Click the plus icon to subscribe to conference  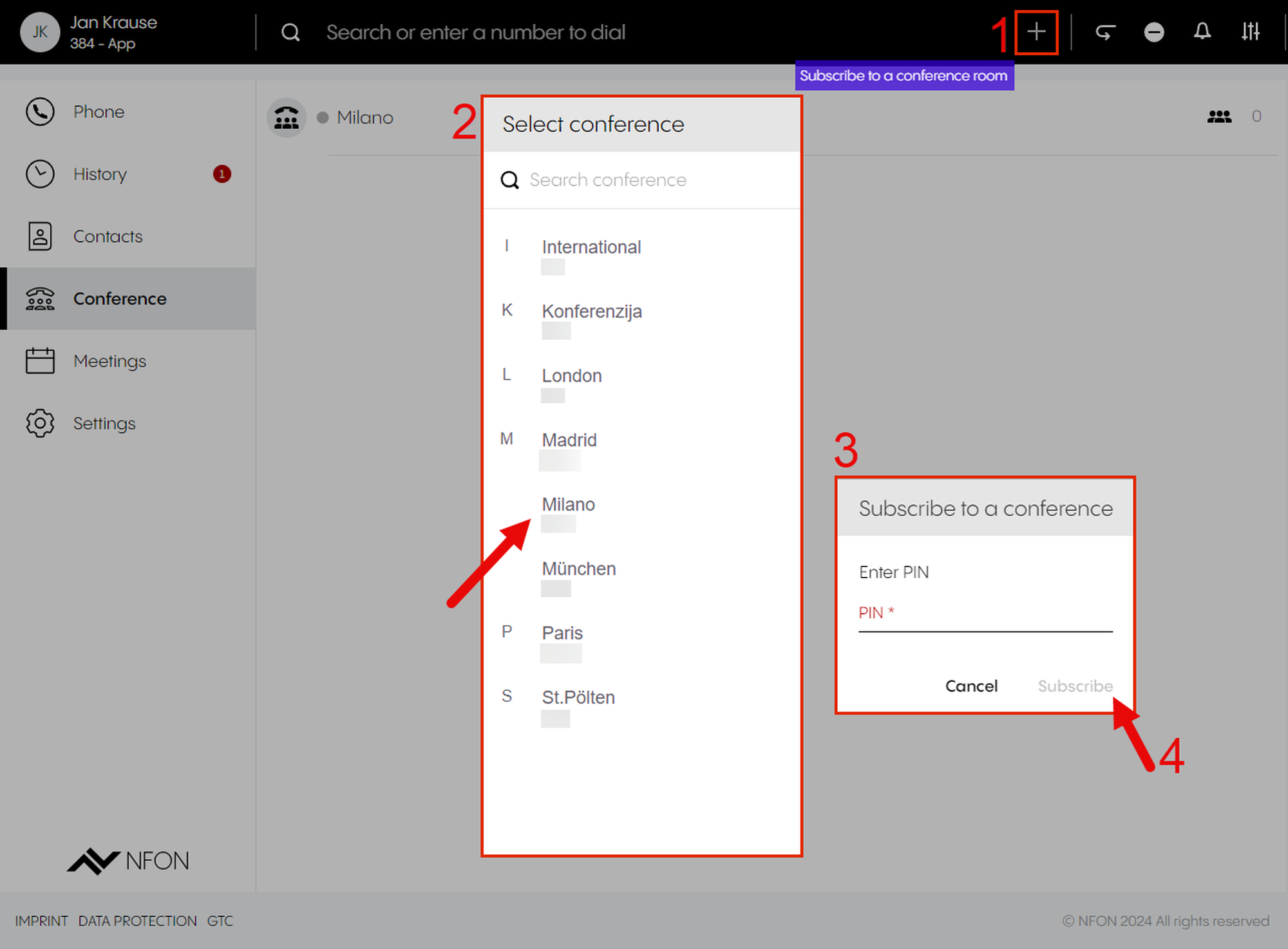(x=1036, y=32)
